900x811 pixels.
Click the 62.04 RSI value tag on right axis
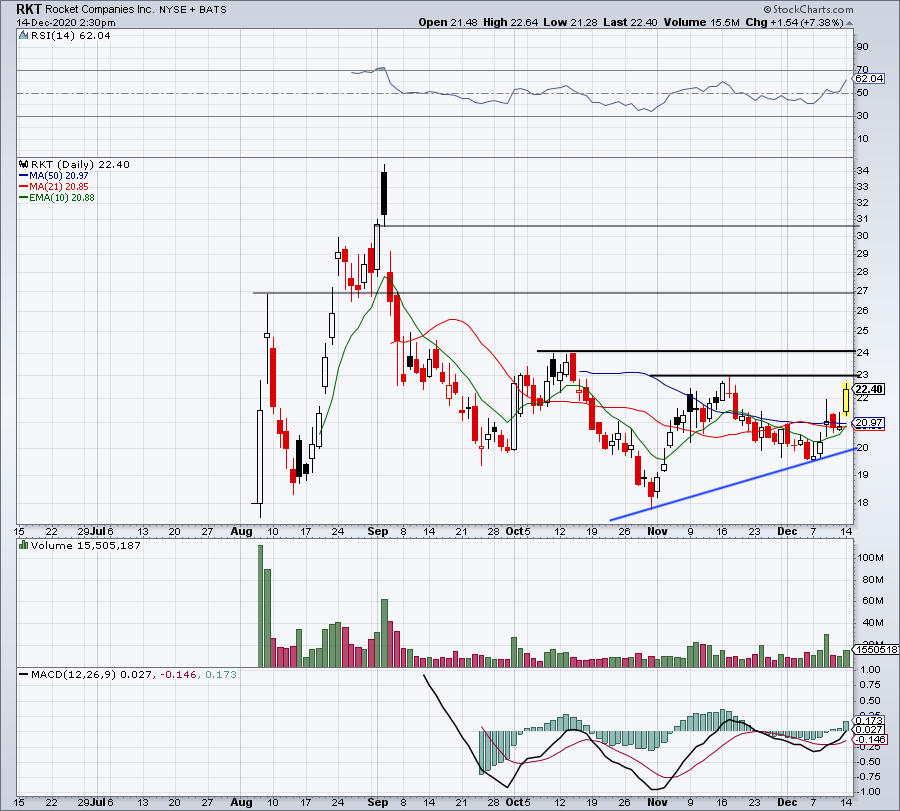[869, 79]
